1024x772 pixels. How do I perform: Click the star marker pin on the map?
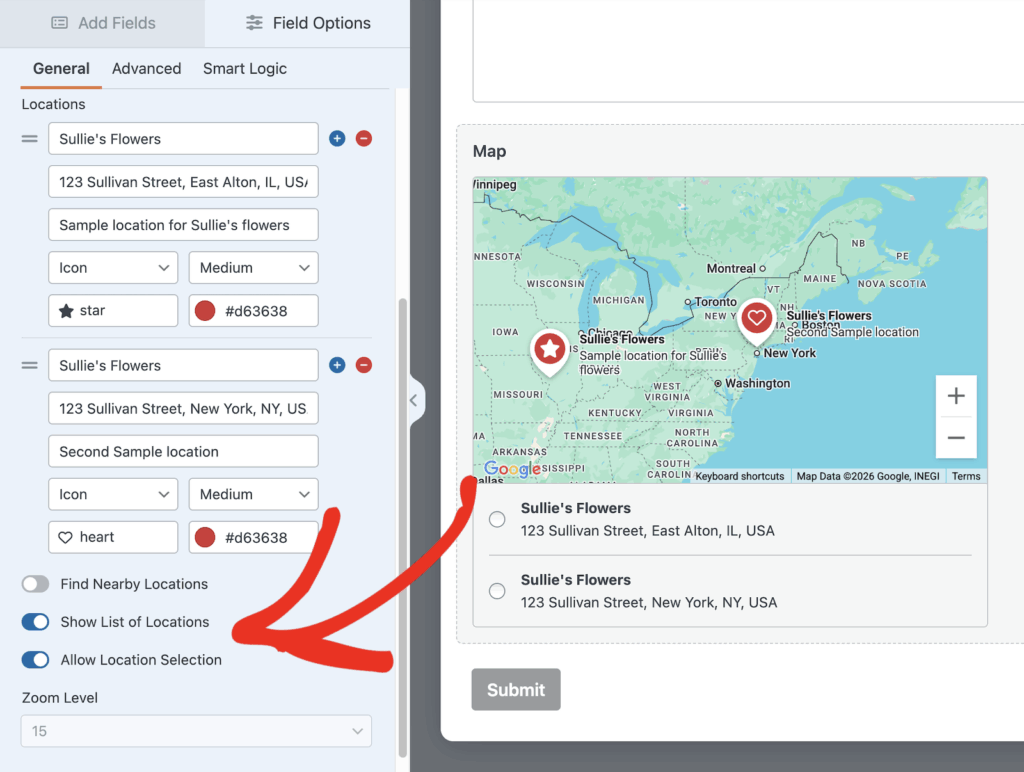[x=549, y=350]
